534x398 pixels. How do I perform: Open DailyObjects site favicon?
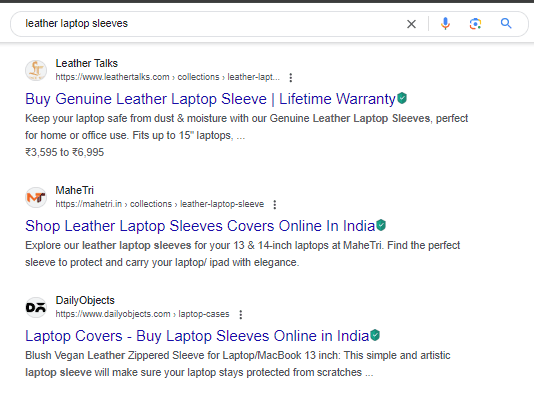[x=36, y=307]
